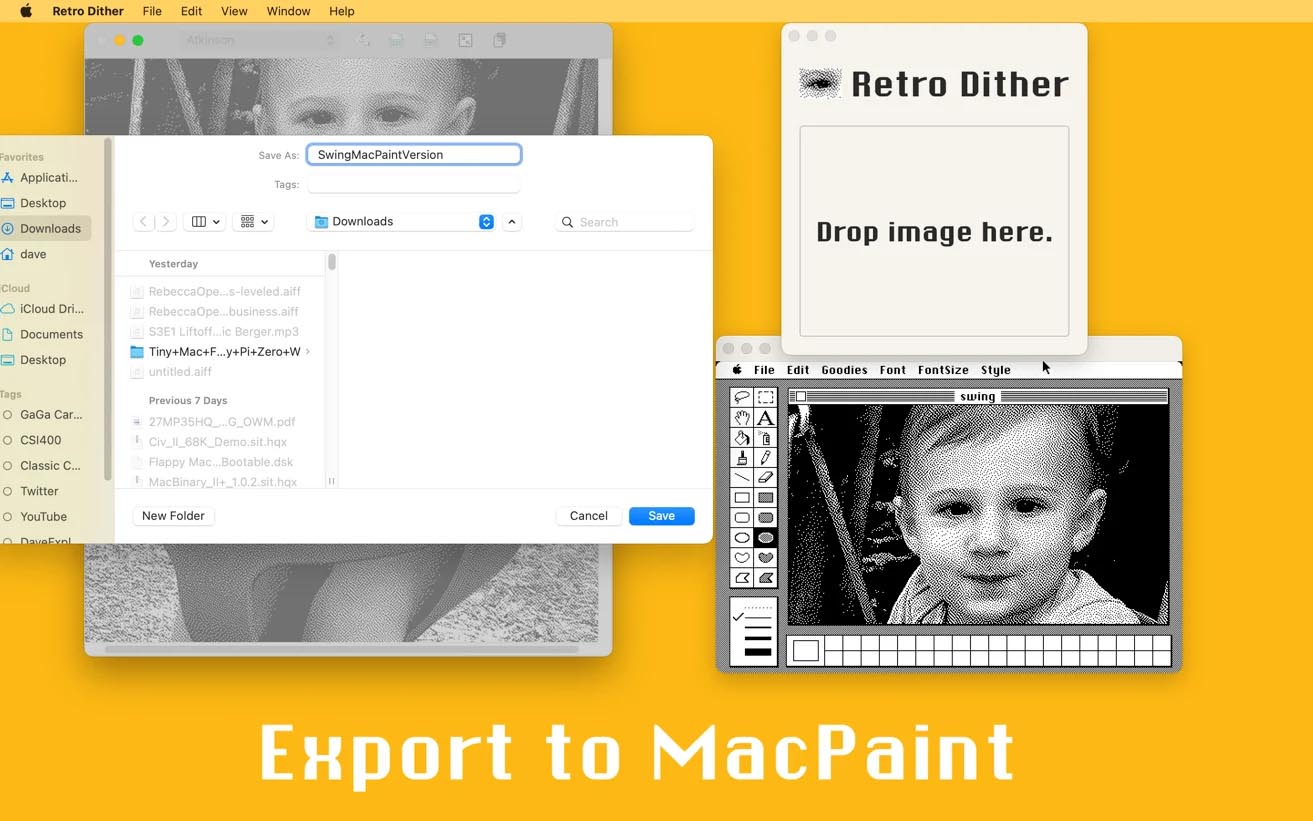1313x821 pixels.
Task: Click the SwingMacPaintVersion filename field
Action: 413,154
